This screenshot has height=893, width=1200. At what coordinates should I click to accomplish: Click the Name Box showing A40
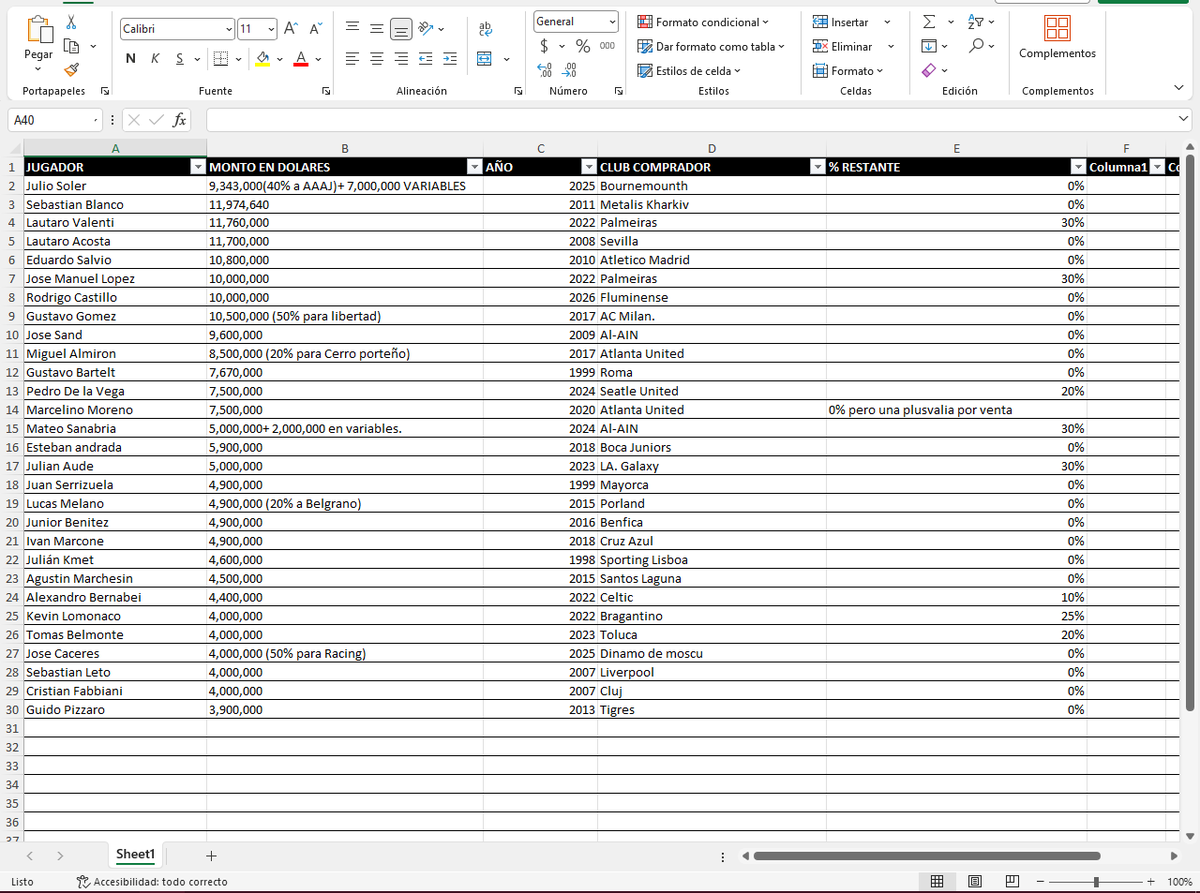[53, 120]
